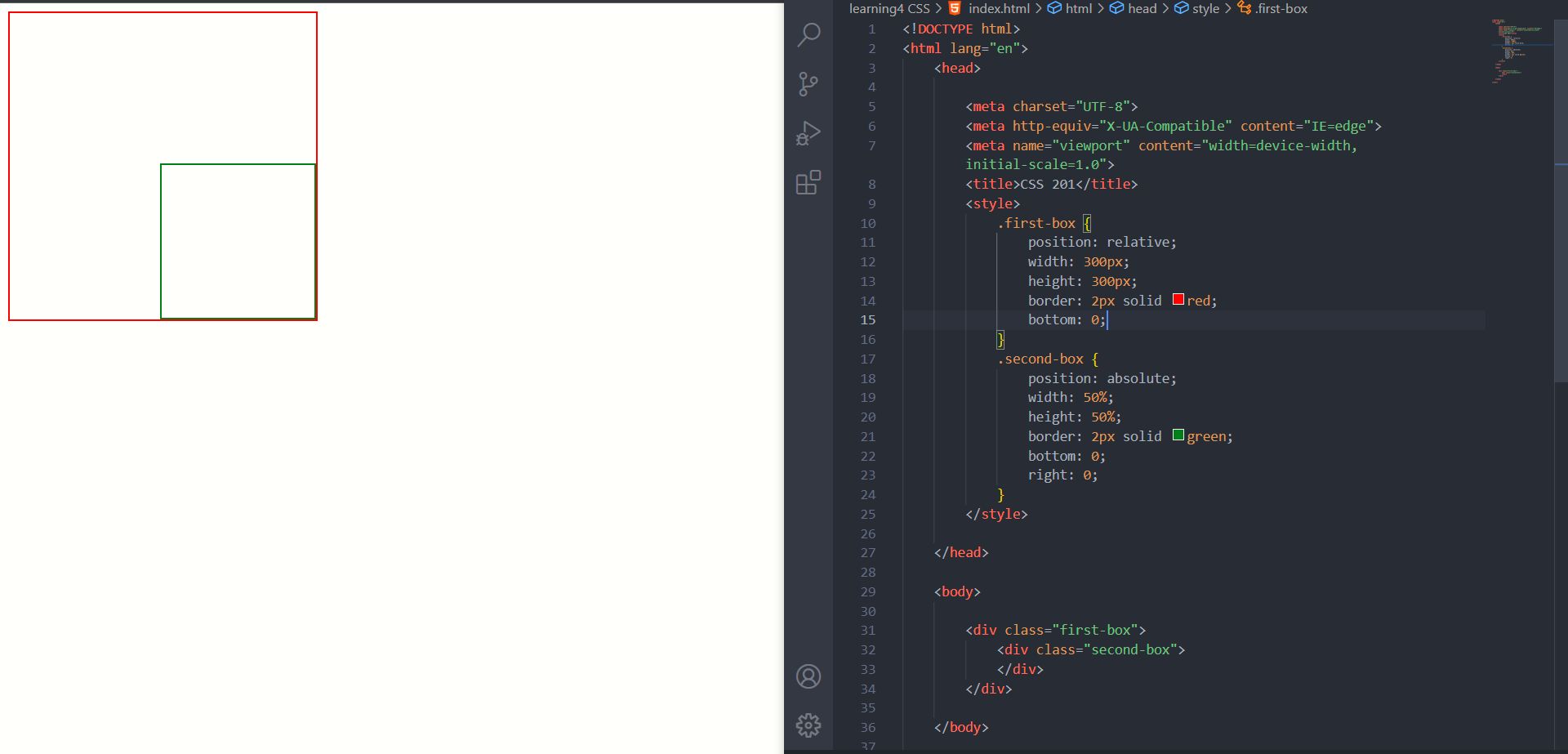Image resolution: width=1568 pixels, height=754 pixels.
Task: Click the opening '<head>' tag
Action: (957, 69)
